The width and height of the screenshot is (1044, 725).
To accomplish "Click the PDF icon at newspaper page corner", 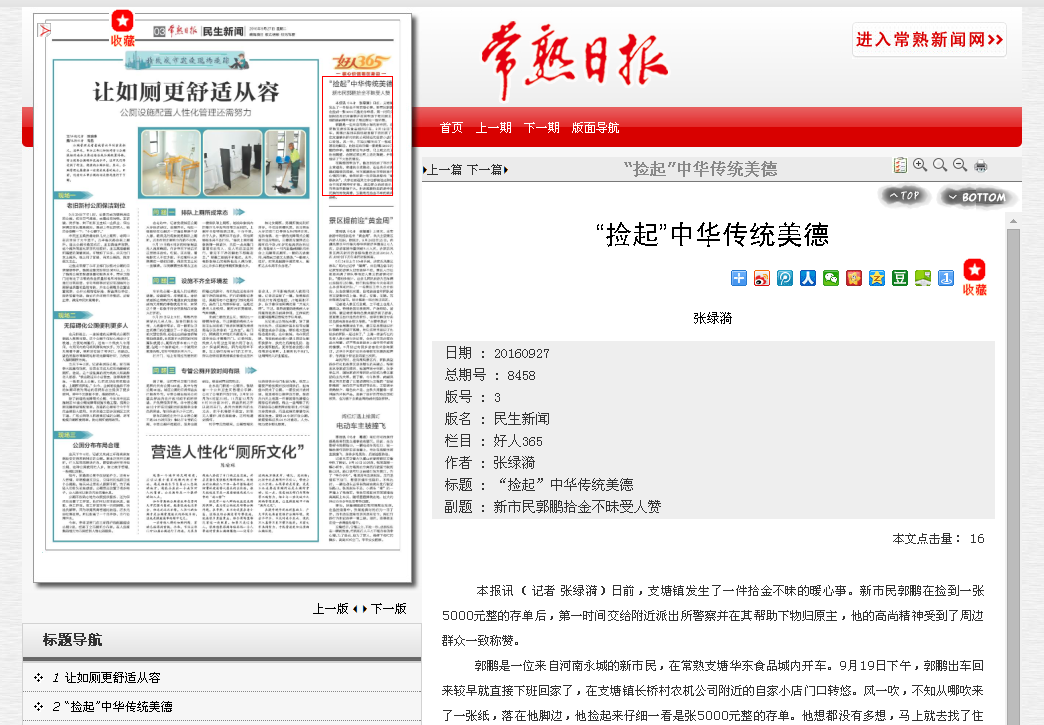I will pyautogui.click(x=45, y=31).
